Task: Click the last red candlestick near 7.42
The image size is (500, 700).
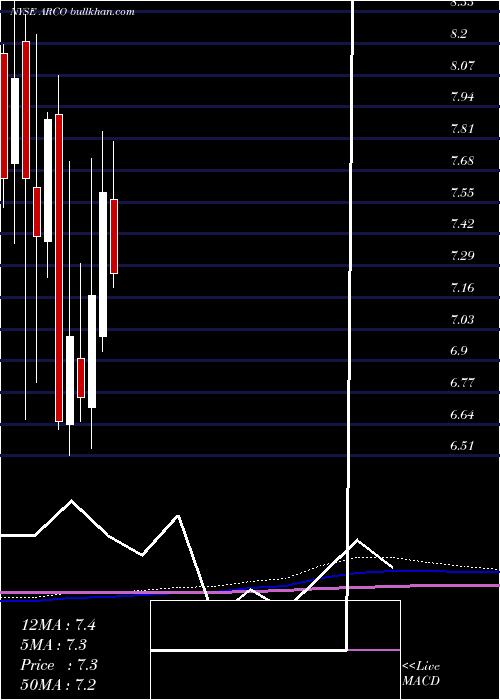Action: (x=114, y=236)
